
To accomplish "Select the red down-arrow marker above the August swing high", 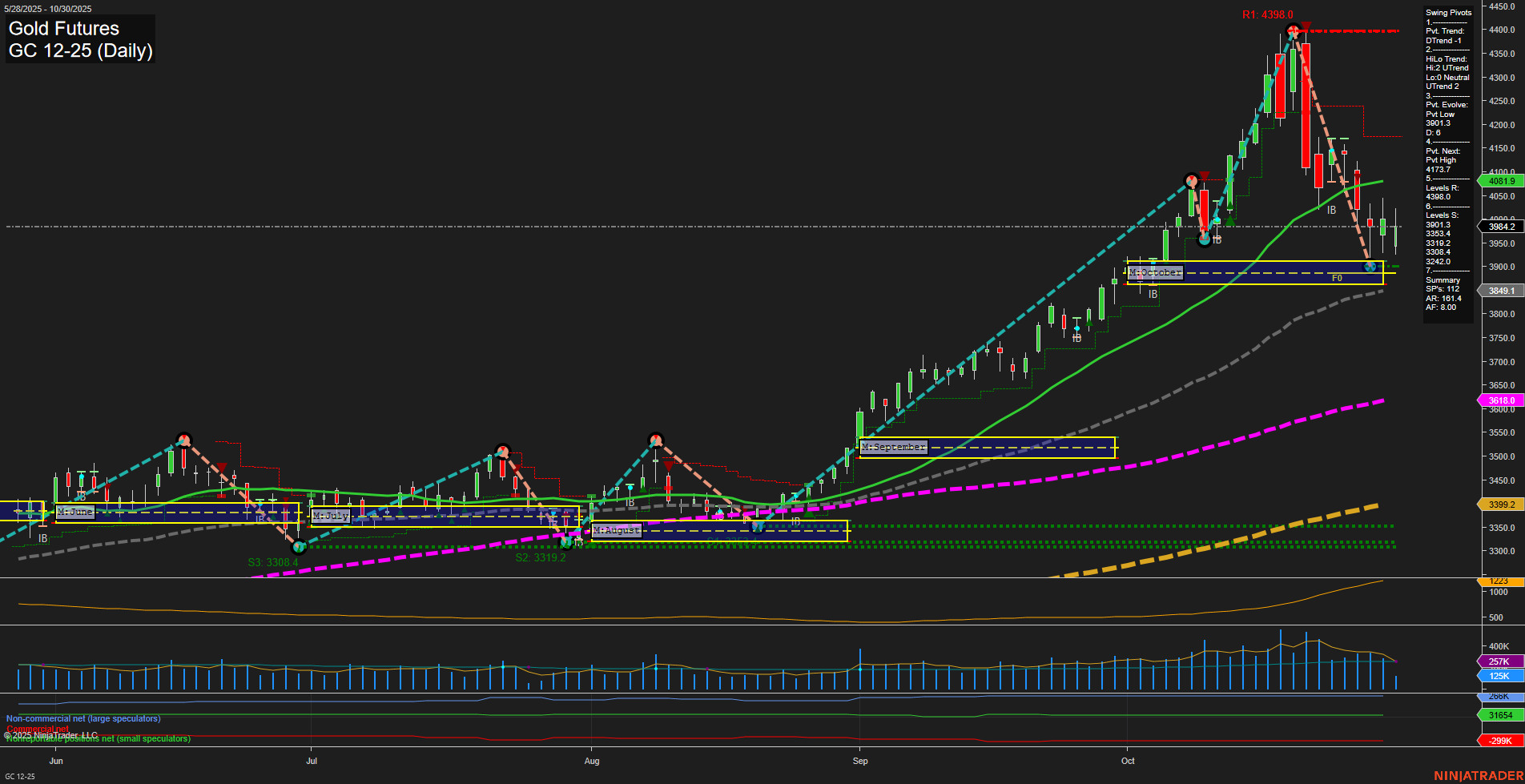I will (669, 464).
